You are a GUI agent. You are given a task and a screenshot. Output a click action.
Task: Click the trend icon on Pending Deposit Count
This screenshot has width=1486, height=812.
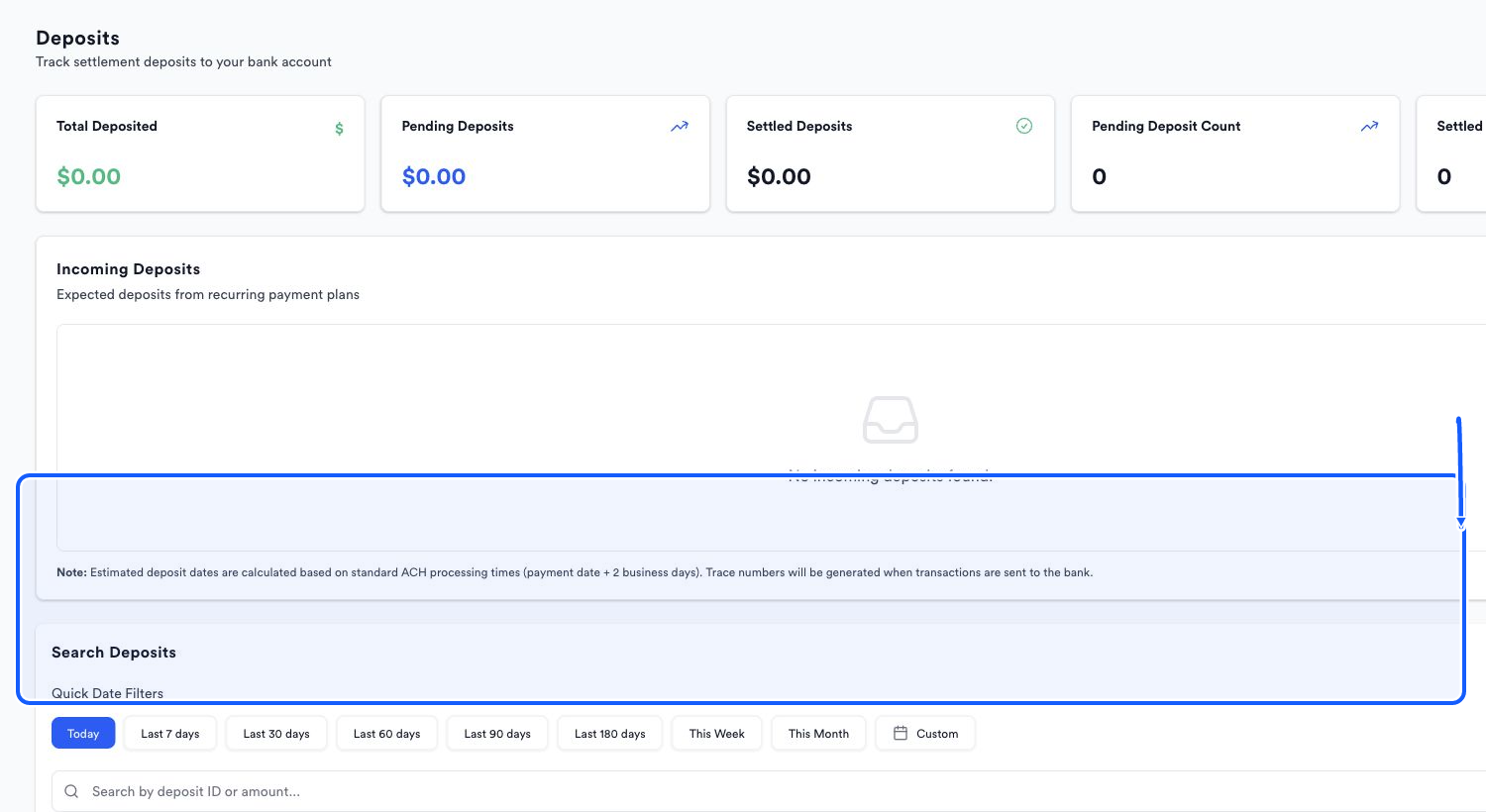[x=1369, y=127]
